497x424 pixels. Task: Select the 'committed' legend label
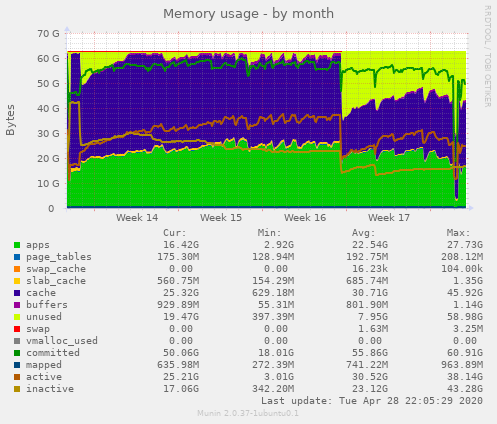(x=53, y=353)
